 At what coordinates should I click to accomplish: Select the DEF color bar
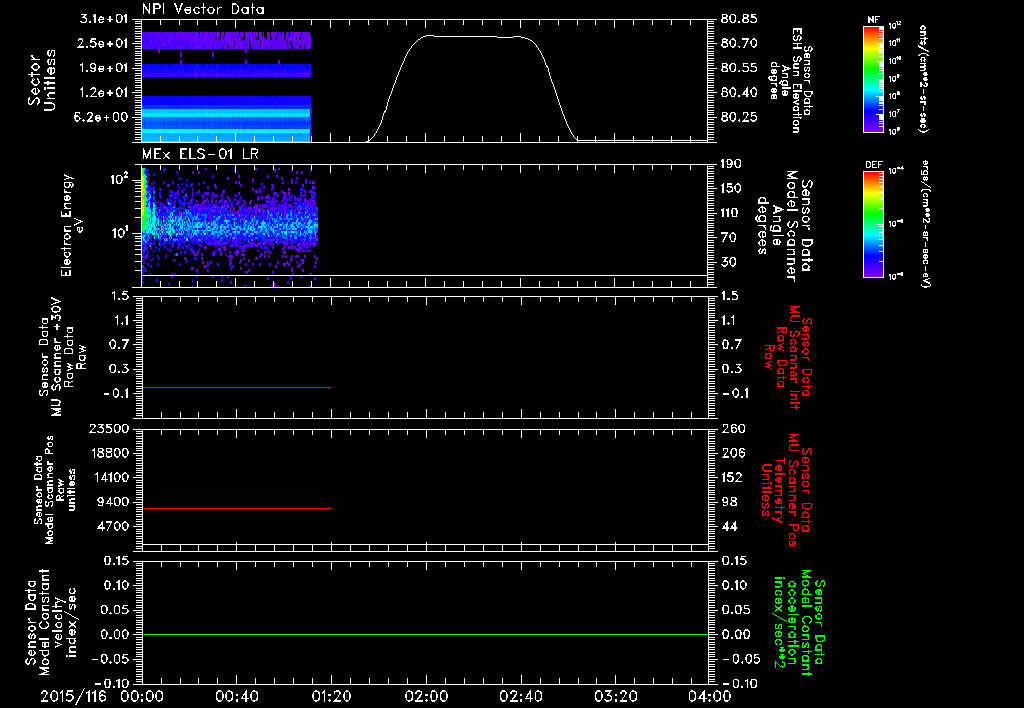tap(873, 224)
